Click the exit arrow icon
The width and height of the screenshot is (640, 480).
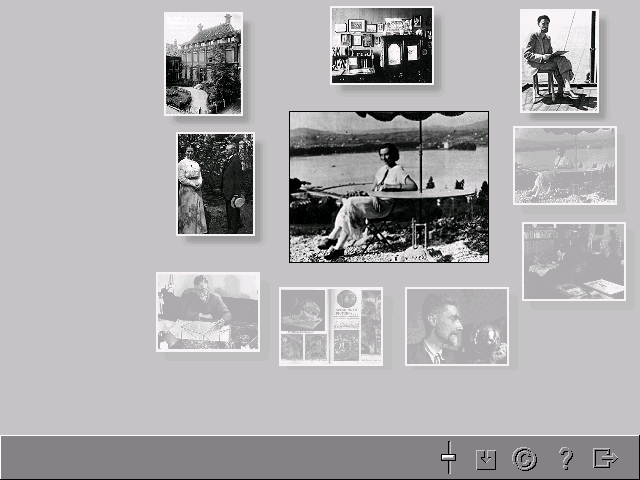[x=605, y=459]
